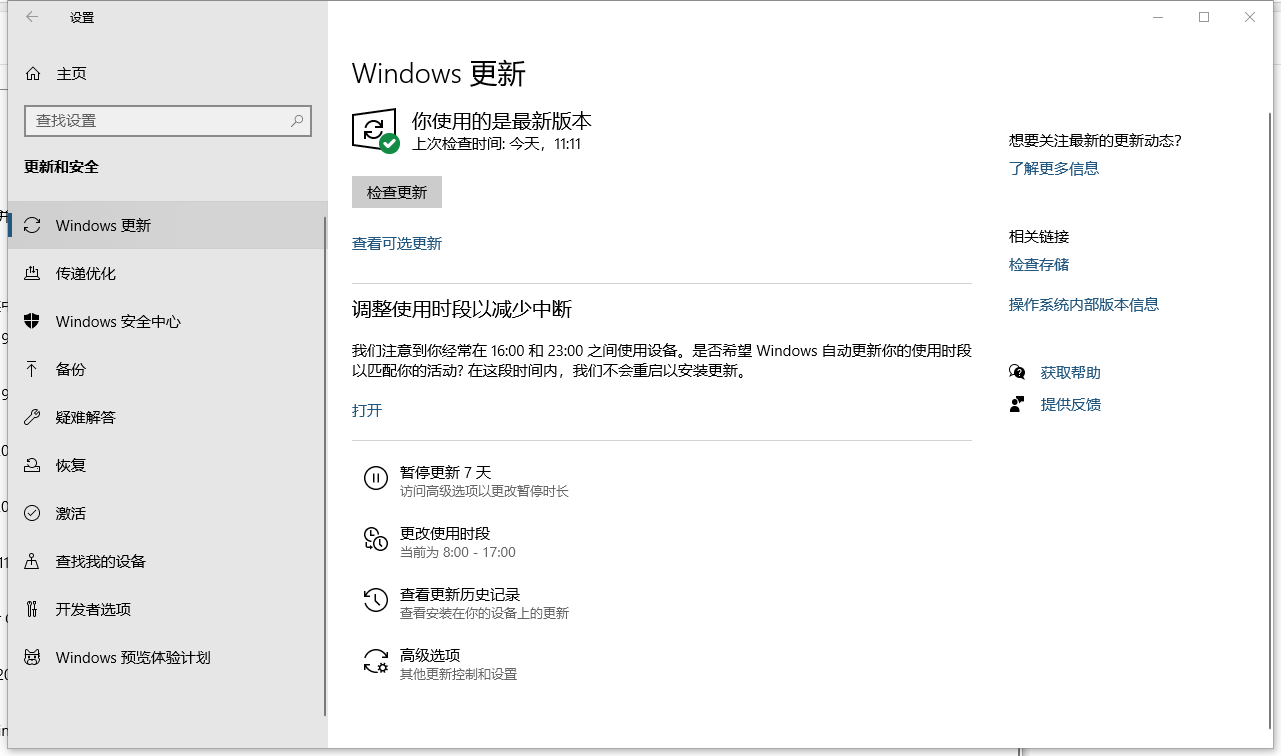Click the 调整使用时段以减少中断 heading
Image resolution: width=1281 pixels, height=756 pixels.
[x=462, y=309]
